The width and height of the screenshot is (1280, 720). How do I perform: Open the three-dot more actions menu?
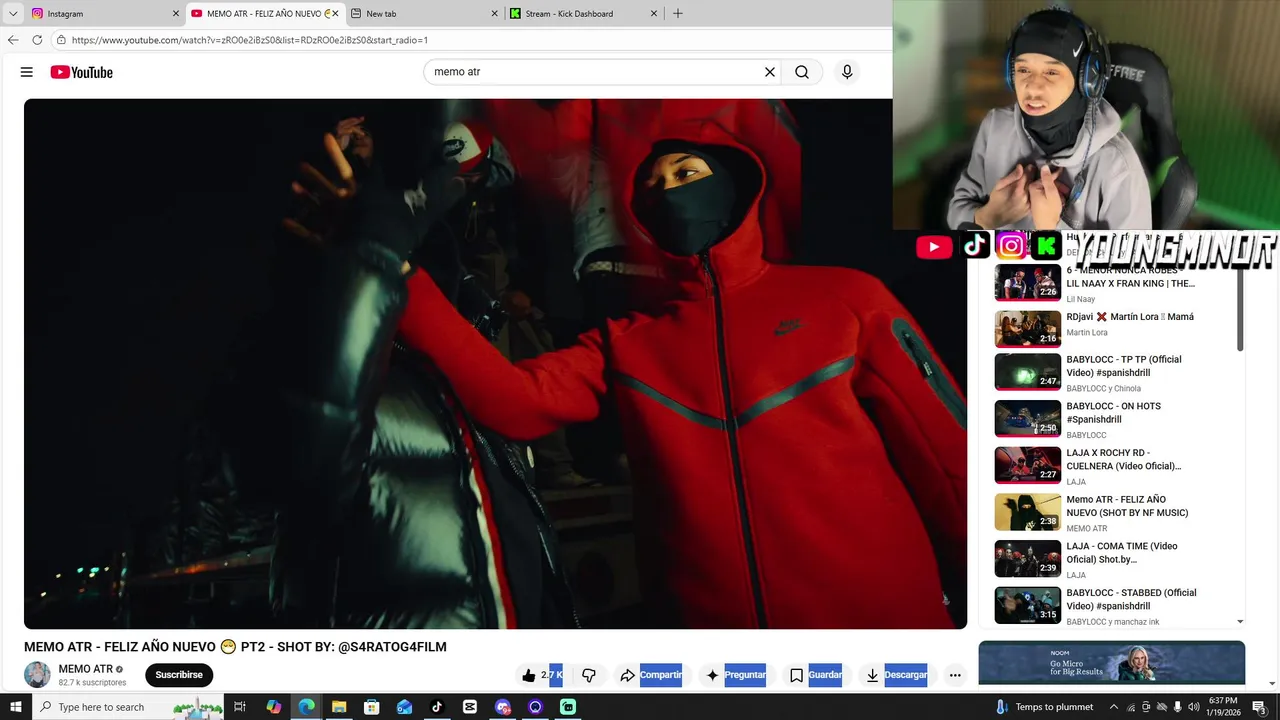click(x=955, y=675)
